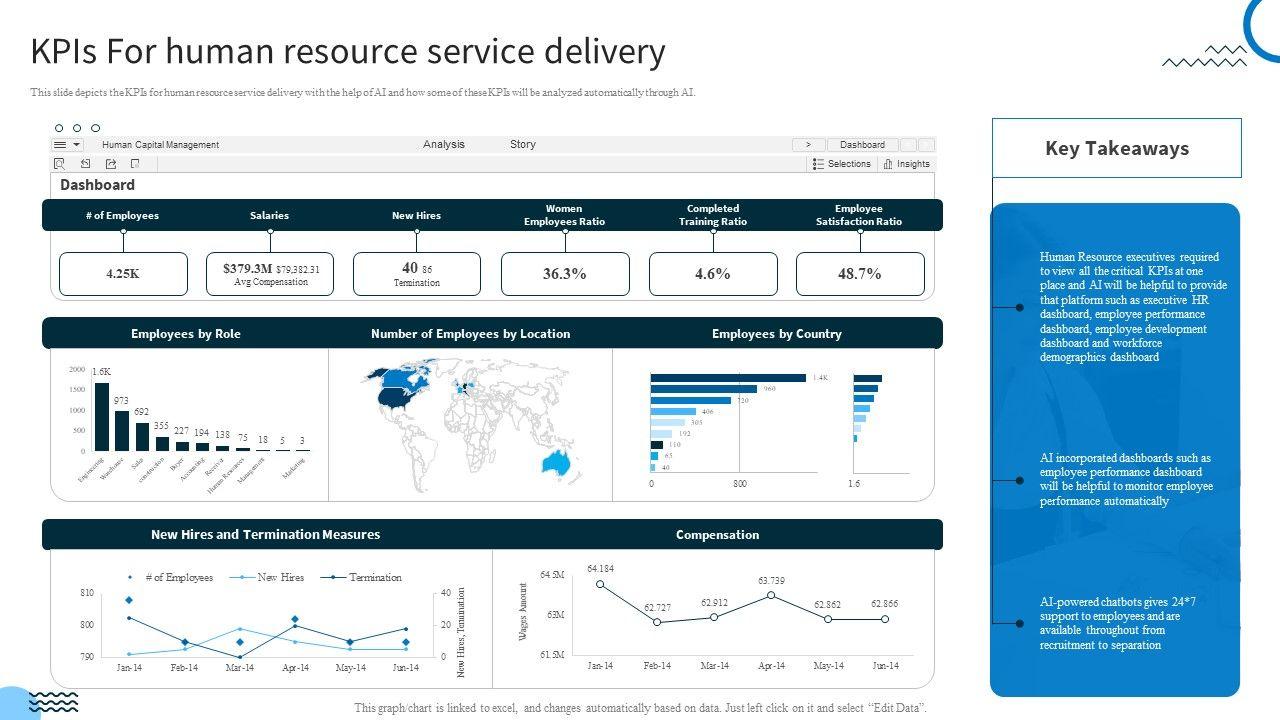Click the Jan-14 '# of Employees' diamond marker
This screenshot has width=1280, height=720.
click(129, 600)
